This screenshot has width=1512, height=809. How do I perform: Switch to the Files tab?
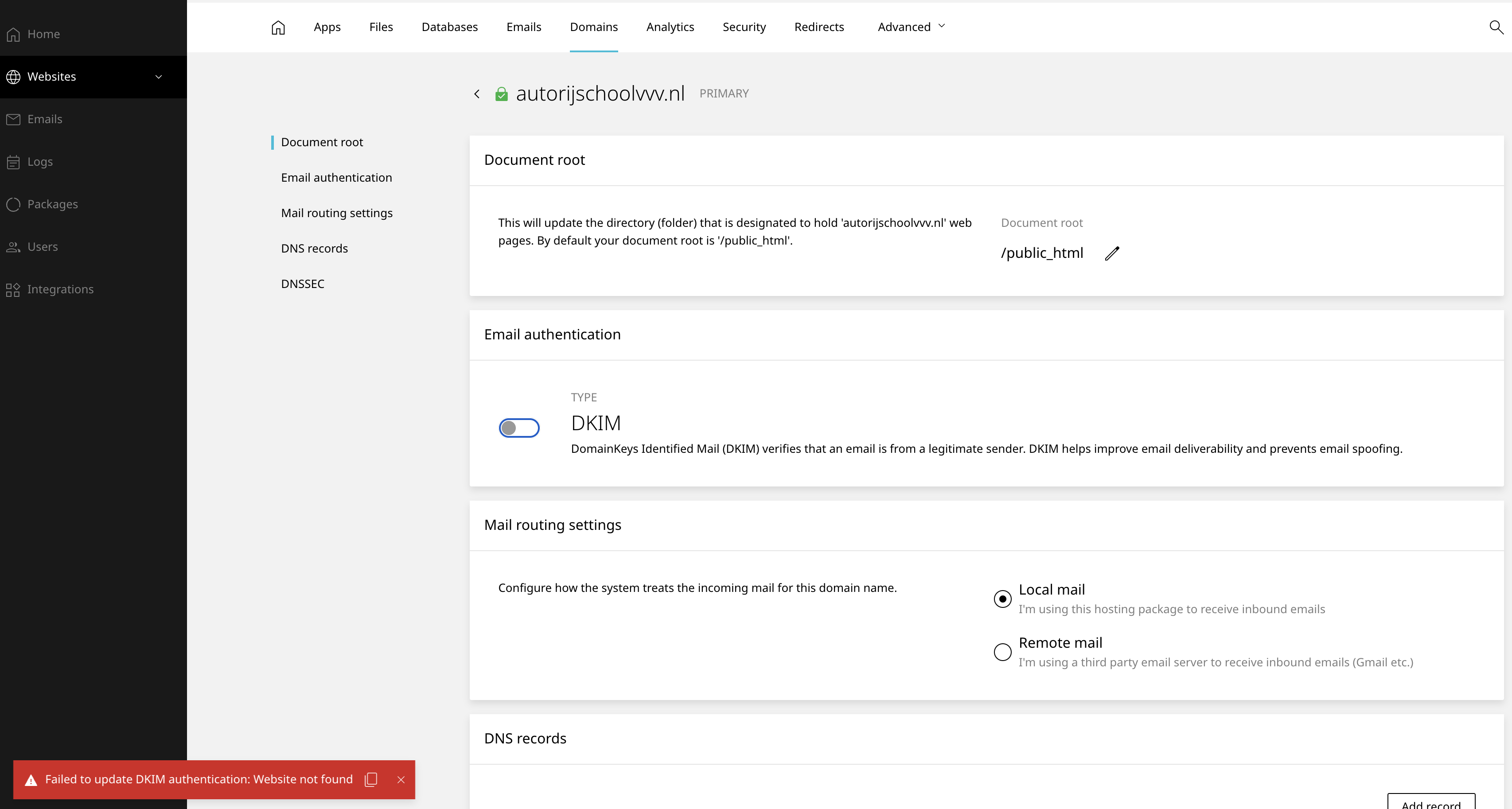[x=381, y=27]
